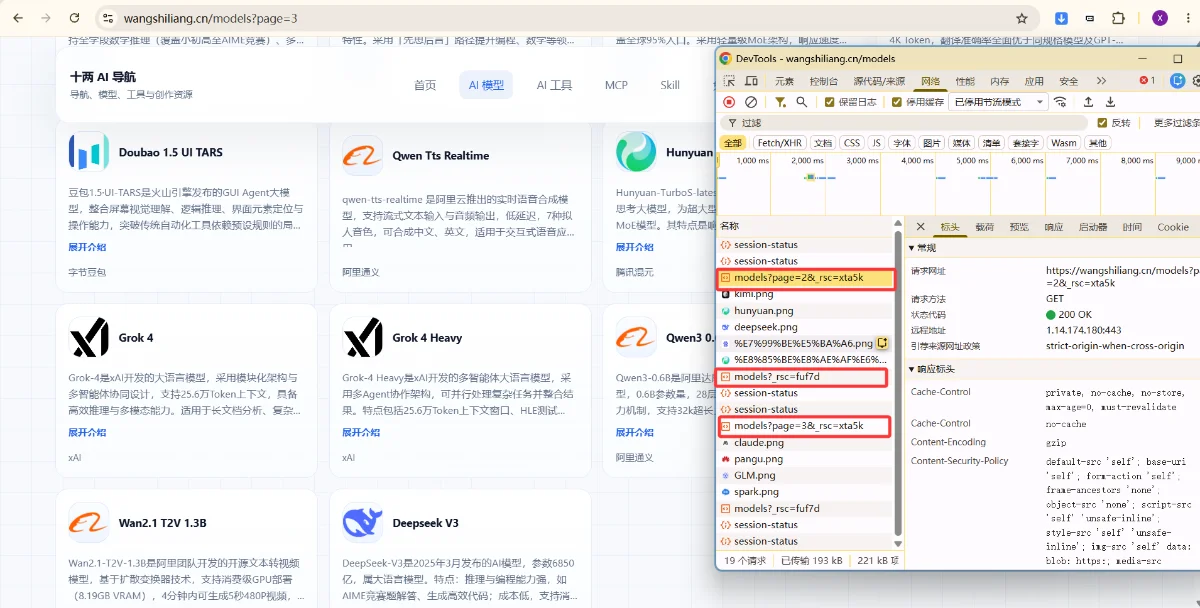Activate DevTools inspect element picker
The width and height of the screenshot is (1200, 608).
(729, 81)
